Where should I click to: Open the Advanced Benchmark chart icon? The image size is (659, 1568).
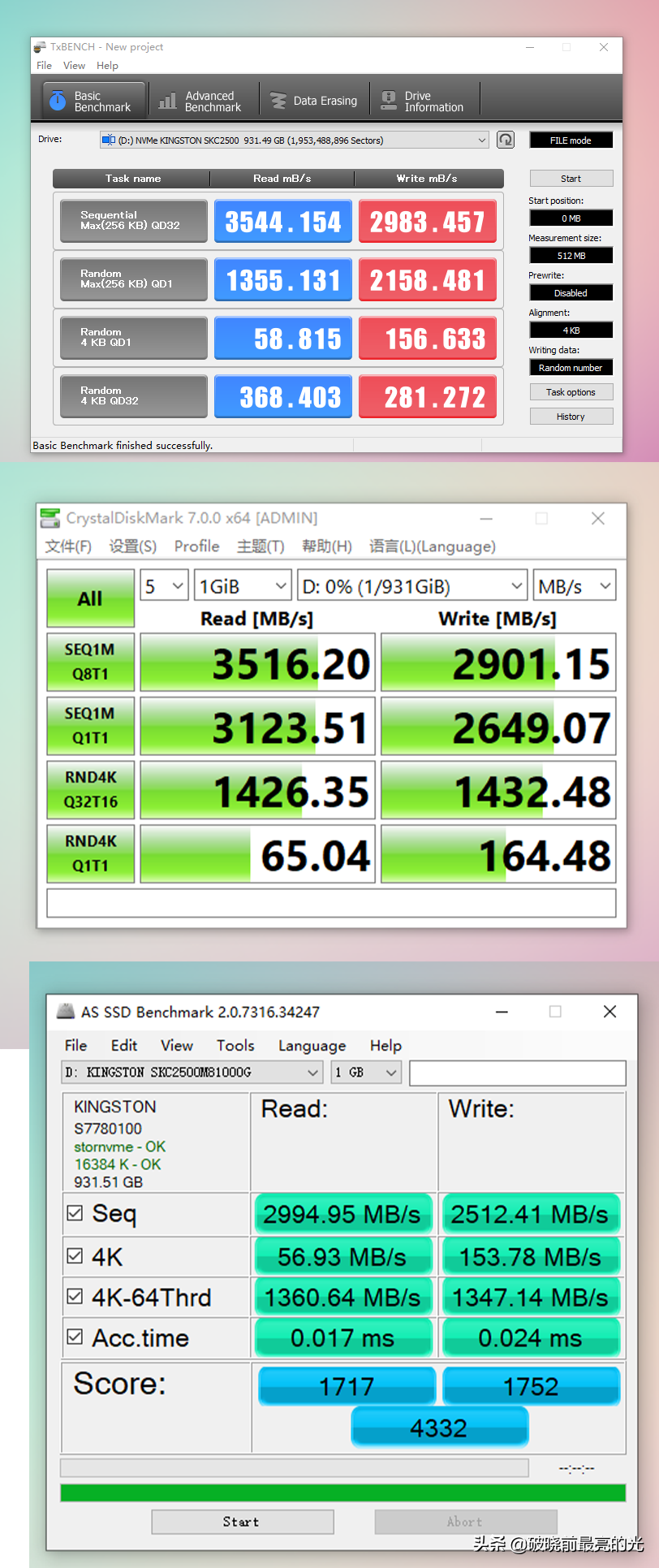tap(168, 101)
